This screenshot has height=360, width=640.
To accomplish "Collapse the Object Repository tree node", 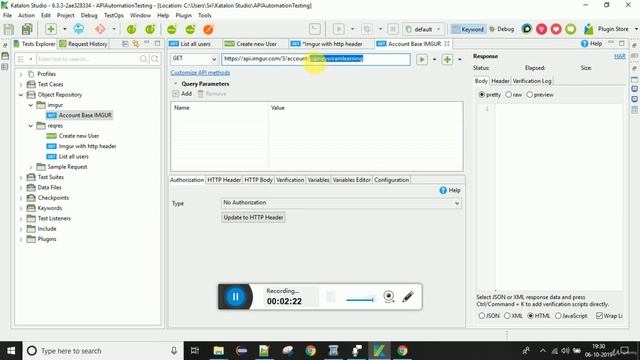I will pyautogui.click(x=21, y=95).
